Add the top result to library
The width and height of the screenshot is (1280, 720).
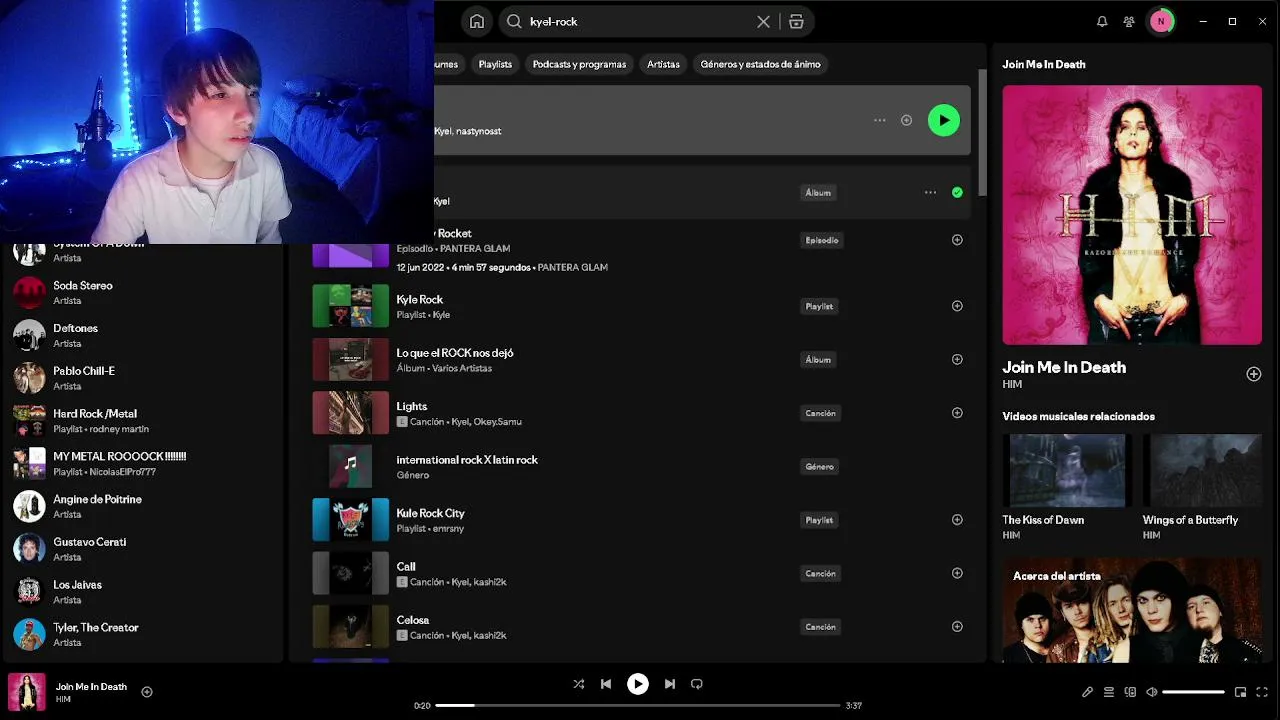[x=906, y=120]
